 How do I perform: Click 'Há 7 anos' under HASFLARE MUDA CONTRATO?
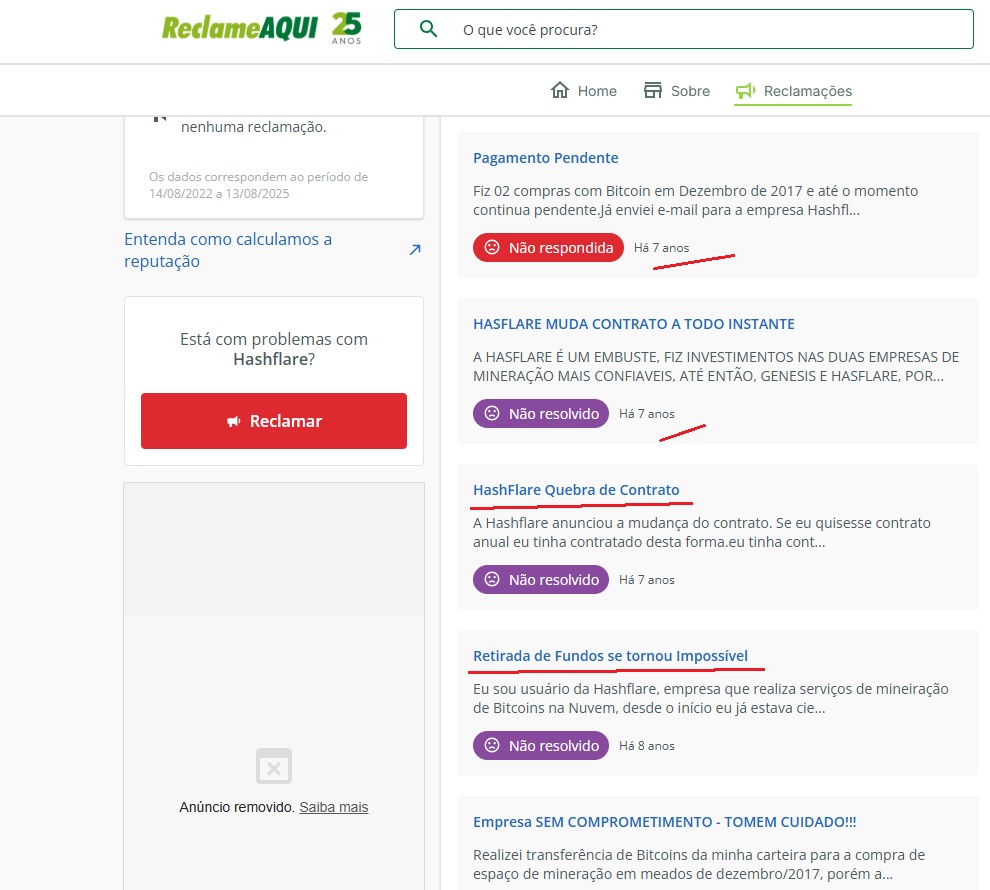(647, 414)
